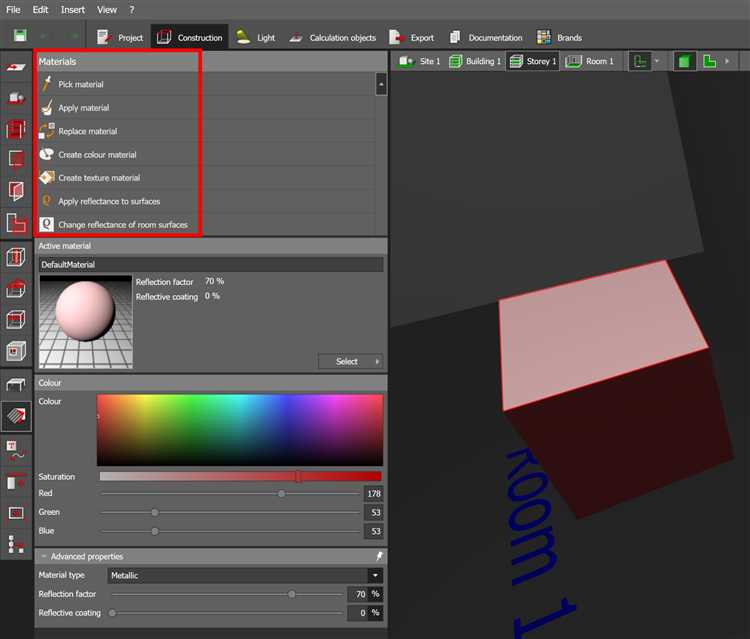Choose the Apply material brush tool
The width and height of the screenshot is (750, 639).
47,108
